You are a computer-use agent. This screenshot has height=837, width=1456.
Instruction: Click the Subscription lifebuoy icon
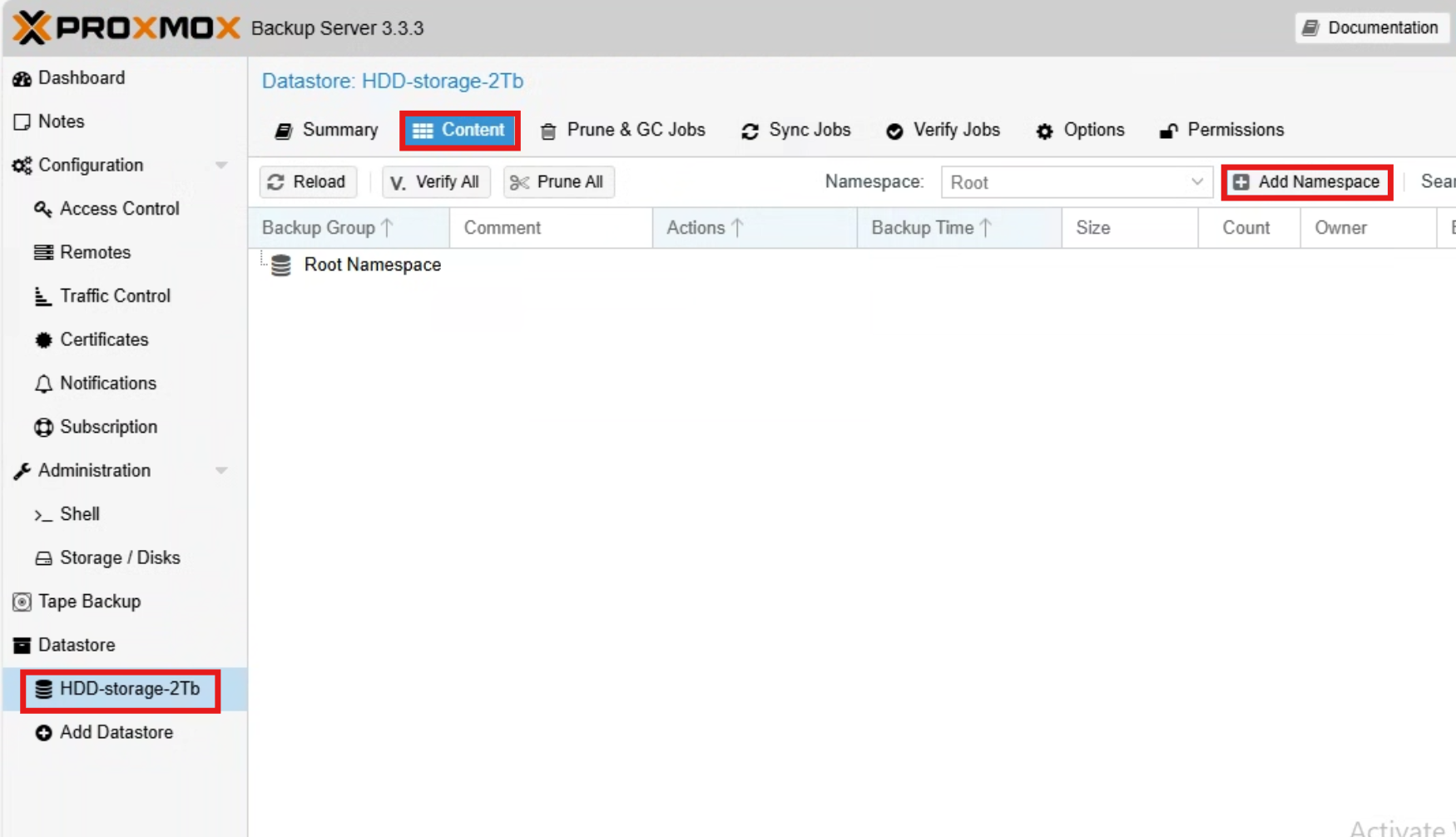(x=43, y=427)
